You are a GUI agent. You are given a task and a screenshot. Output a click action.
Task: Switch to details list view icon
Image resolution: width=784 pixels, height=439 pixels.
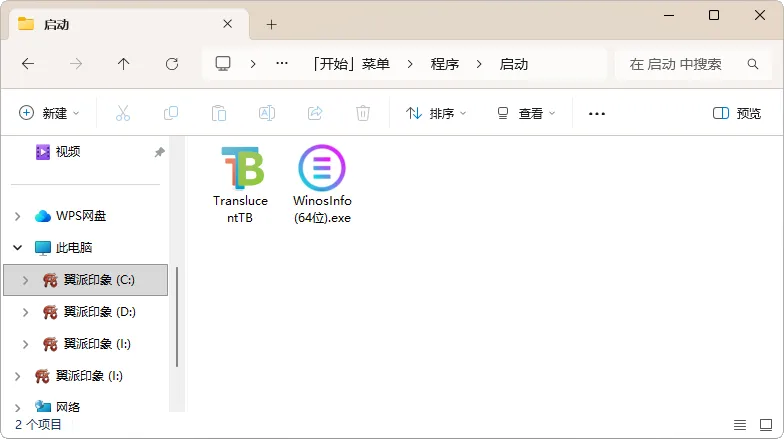pyautogui.click(x=740, y=425)
